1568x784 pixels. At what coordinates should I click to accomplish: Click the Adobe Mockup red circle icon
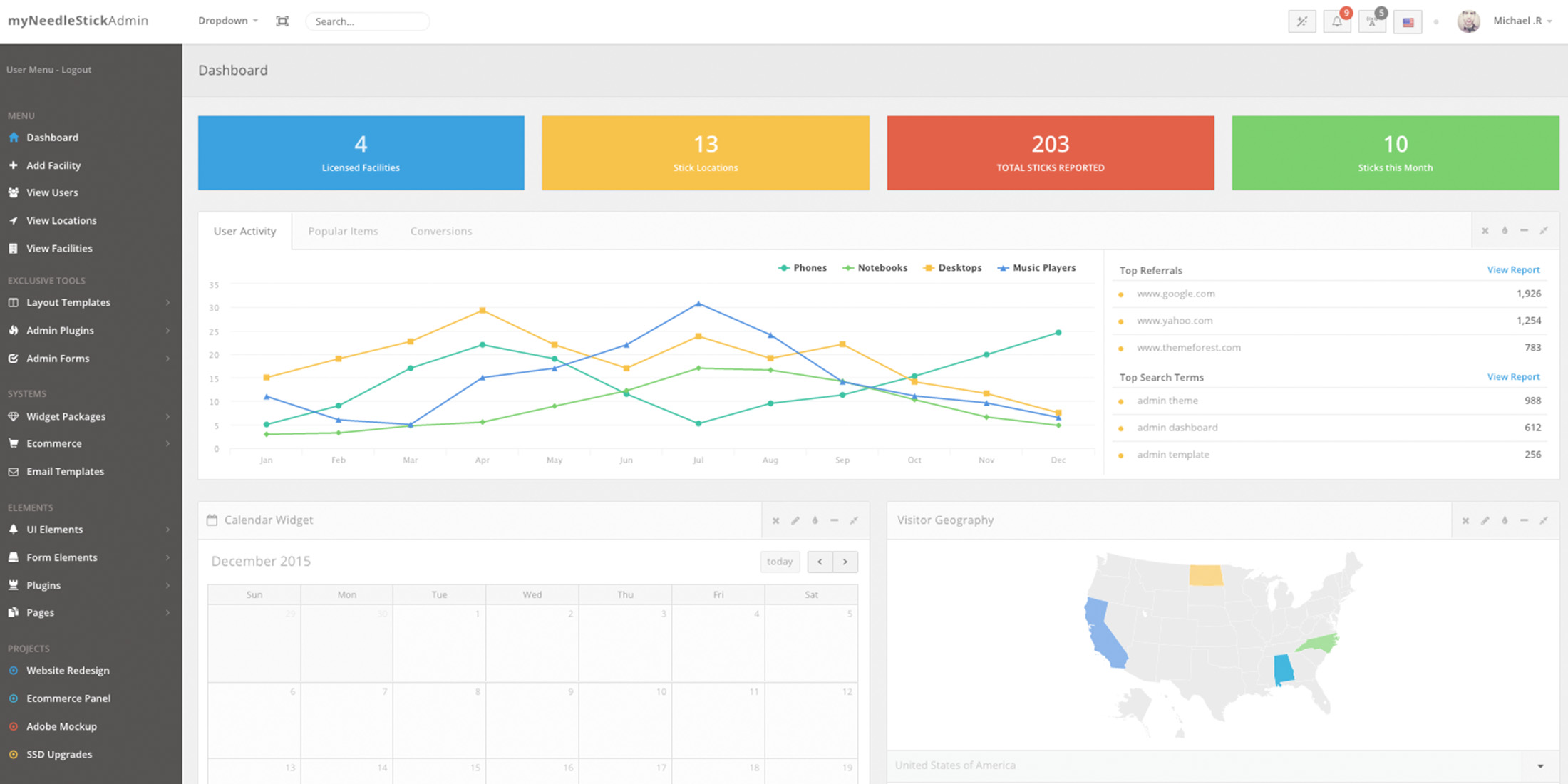14,726
